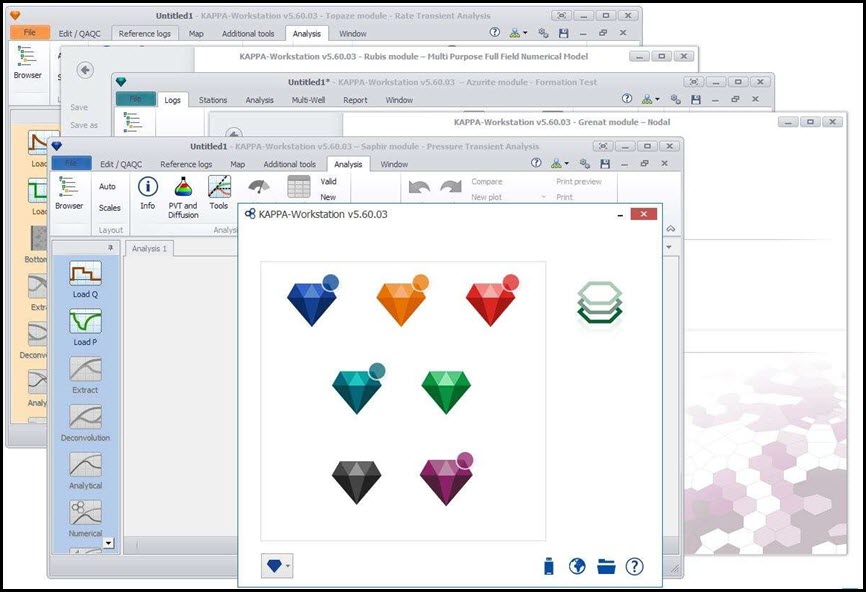This screenshot has height=592, width=866.
Task: Open the green Emeraude diamond module
Action: 446,392
